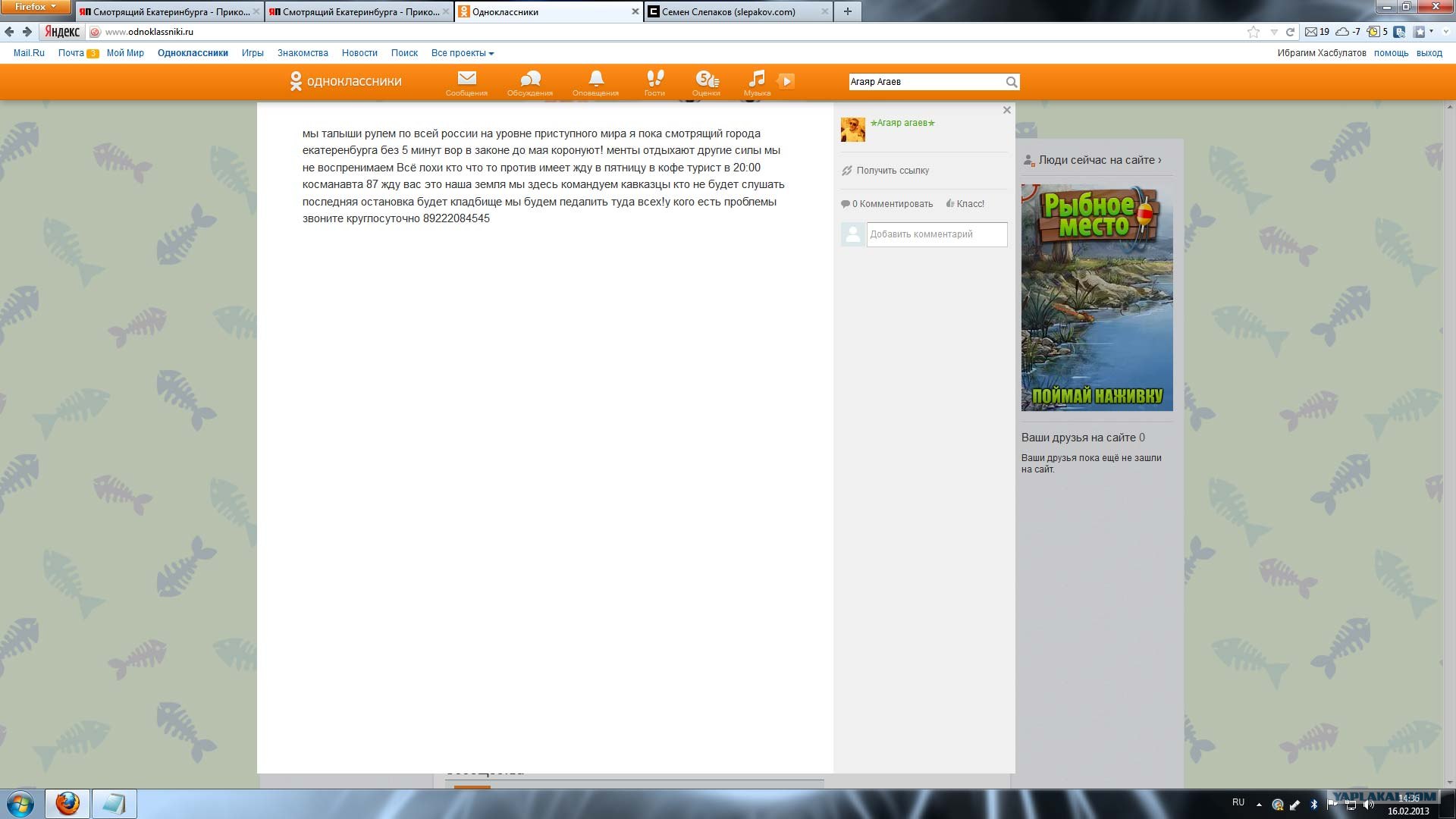1456x819 pixels.
Task: Open the Windows Start menu
Action: pyautogui.click(x=20, y=804)
